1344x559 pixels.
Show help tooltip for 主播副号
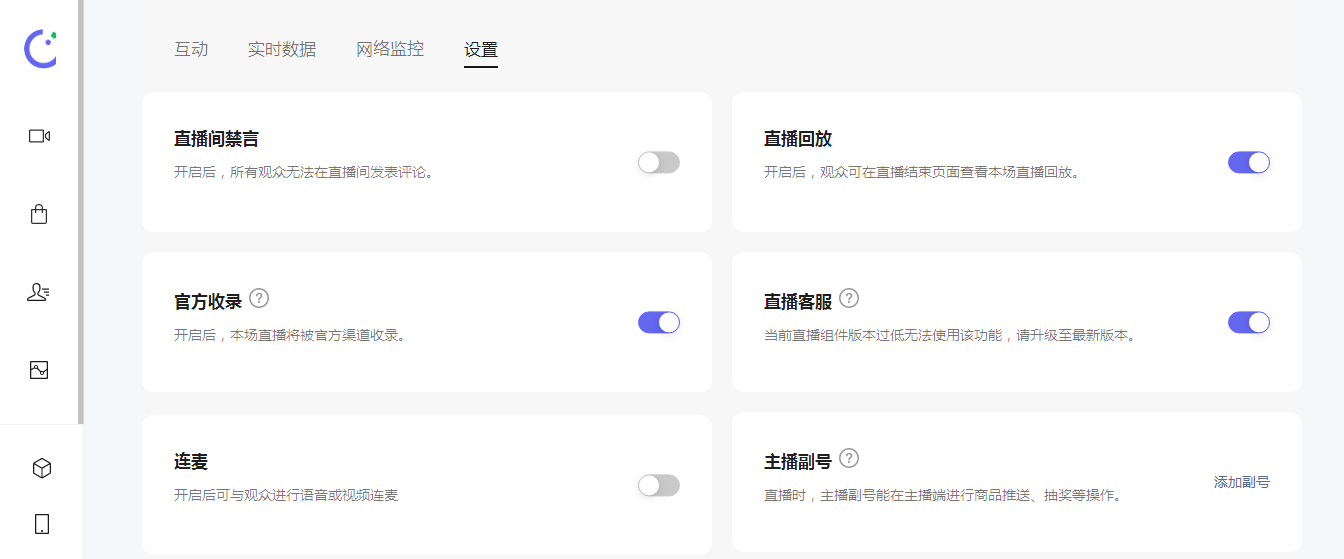(x=849, y=458)
